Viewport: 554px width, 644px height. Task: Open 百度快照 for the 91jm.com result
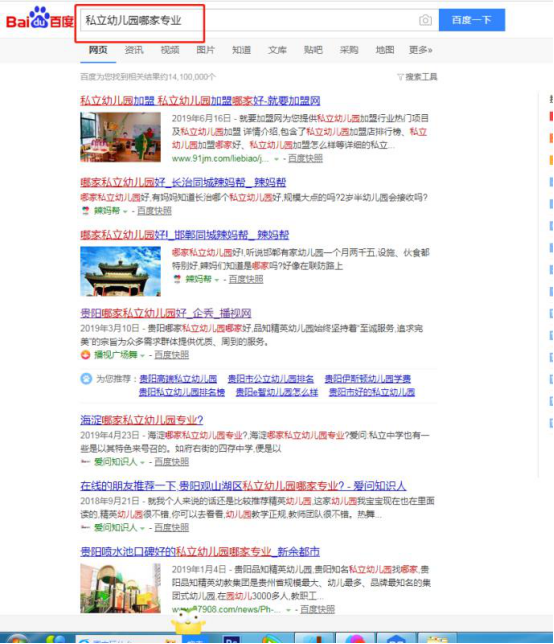coord(305,159)
